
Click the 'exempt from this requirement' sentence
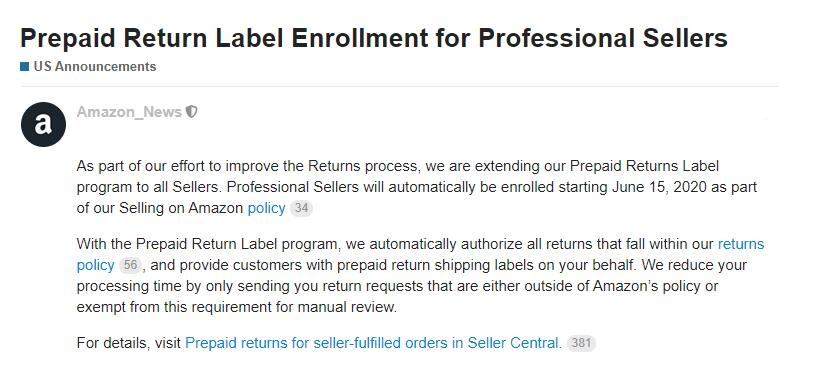click(x=236, y=307)
